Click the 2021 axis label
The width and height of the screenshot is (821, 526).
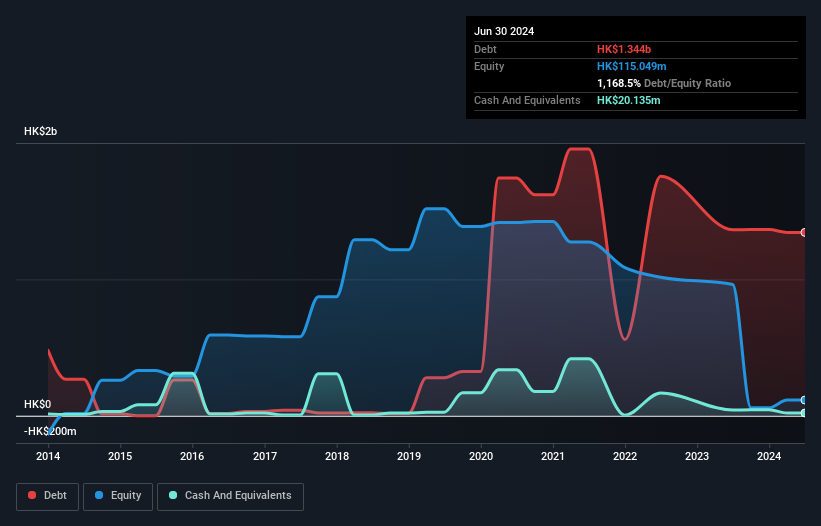553,456
